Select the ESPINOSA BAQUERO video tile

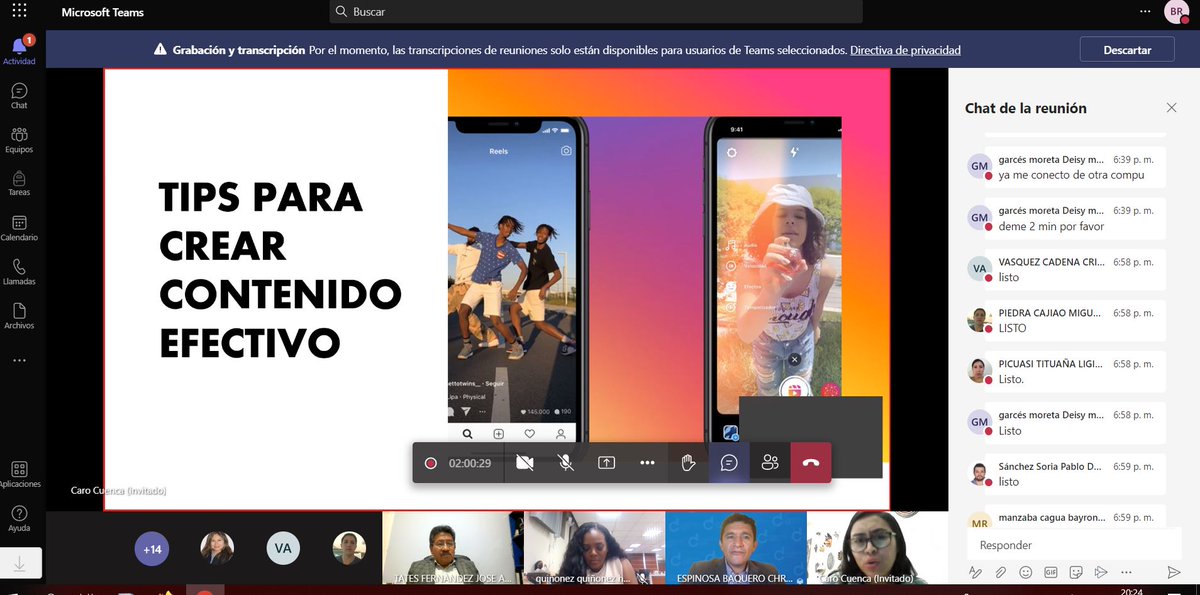(736, 548)
